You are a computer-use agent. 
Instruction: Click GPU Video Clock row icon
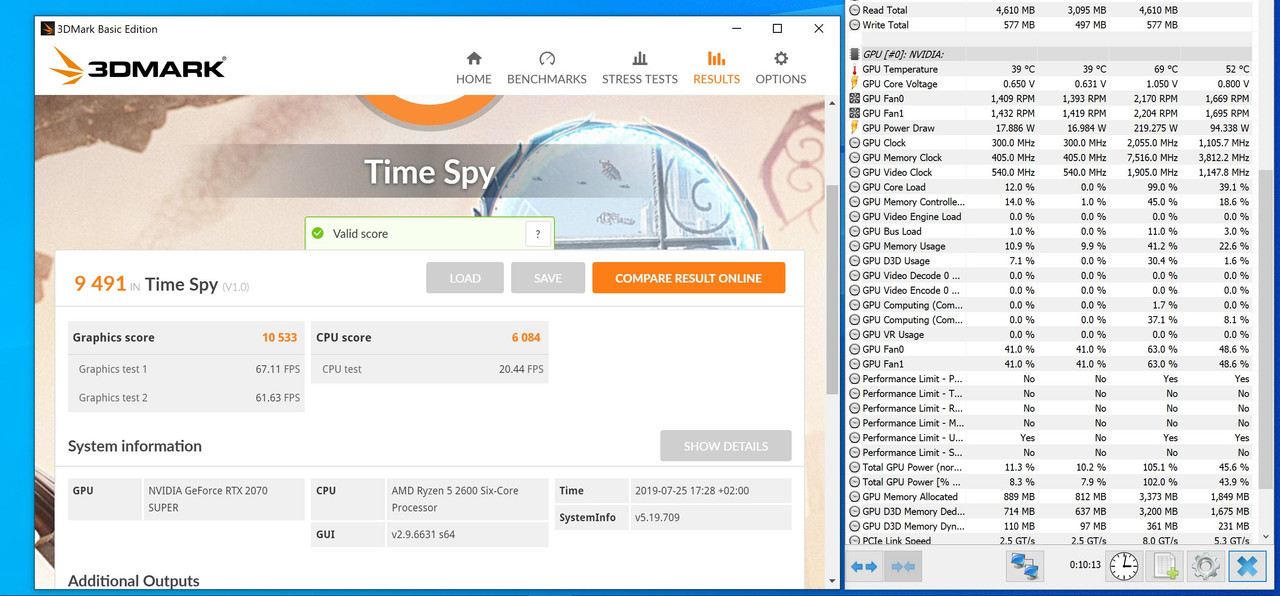point(854,172)
